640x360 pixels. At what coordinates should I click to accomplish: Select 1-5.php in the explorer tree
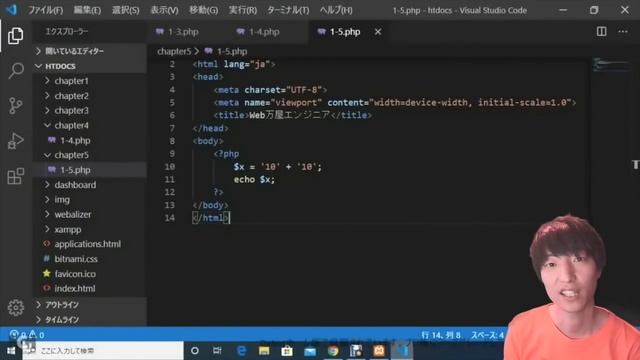coord(90,170)
